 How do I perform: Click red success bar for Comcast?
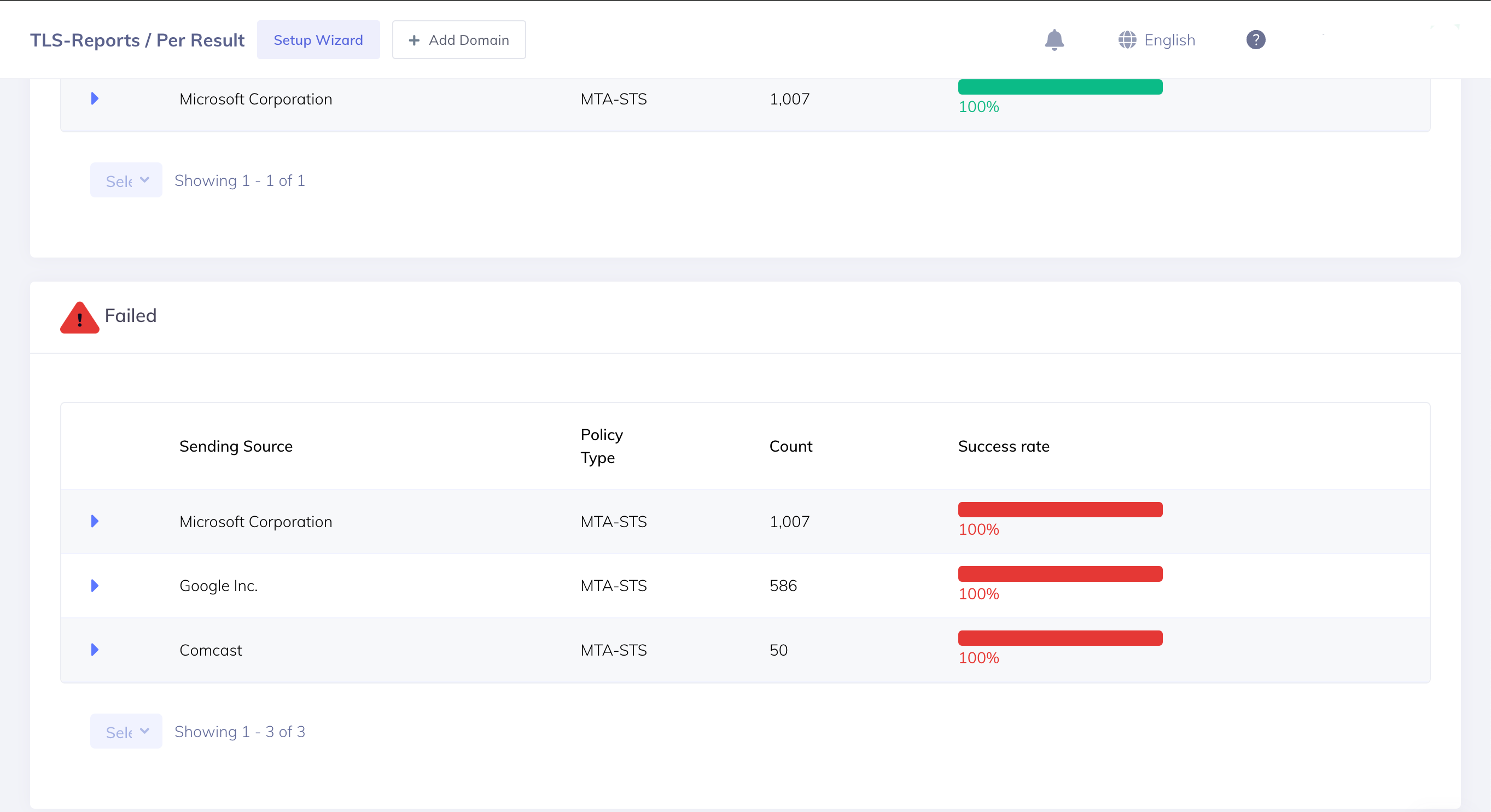[x=1060, y=638]
